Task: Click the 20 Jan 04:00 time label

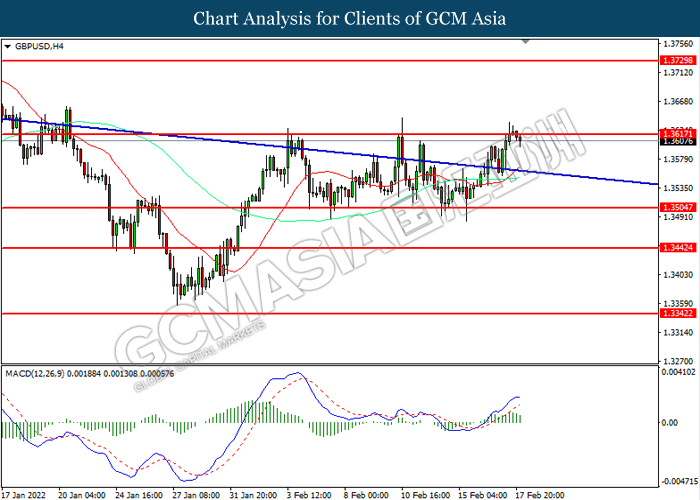Action: click(x=82, y=495)
